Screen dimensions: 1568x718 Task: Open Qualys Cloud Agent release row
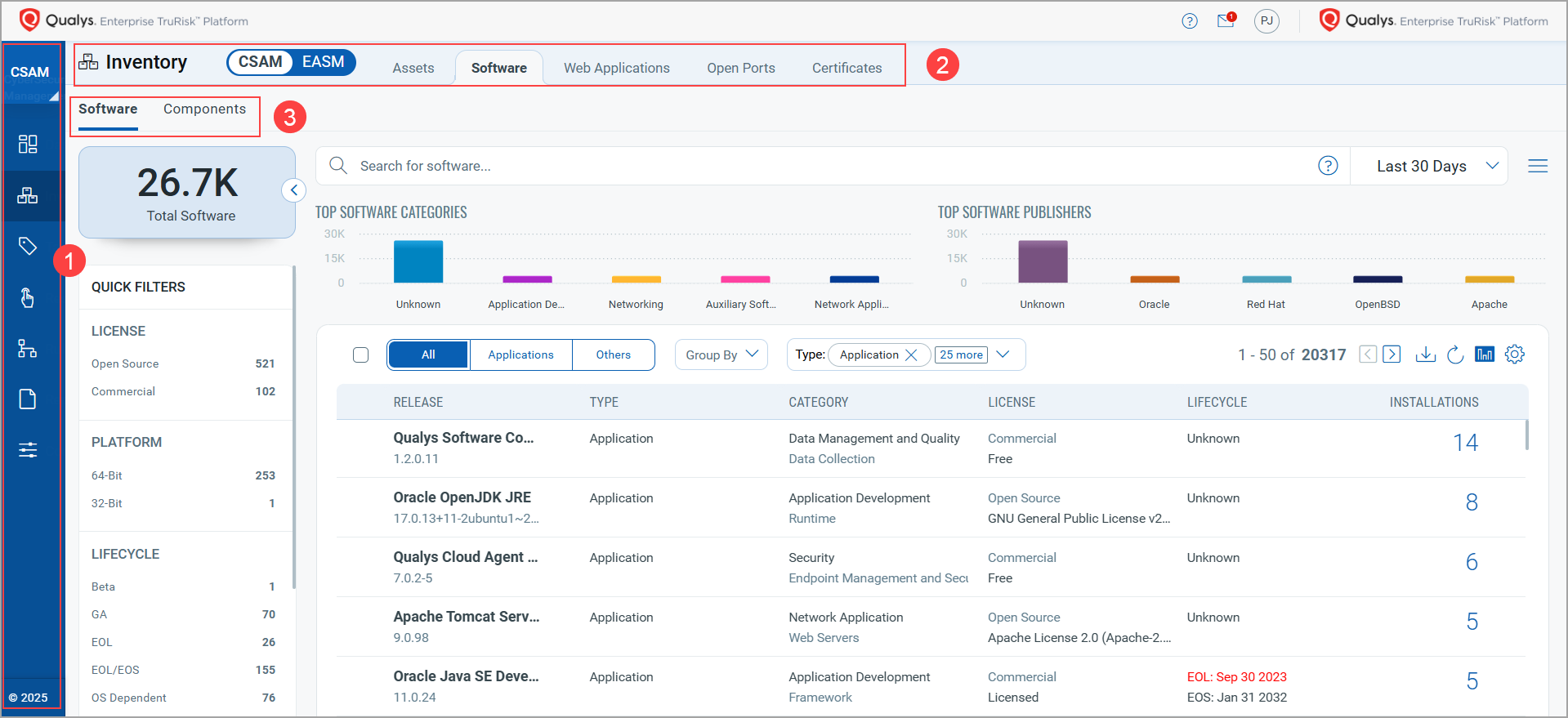pyautogui.click(x=466, y=557)
